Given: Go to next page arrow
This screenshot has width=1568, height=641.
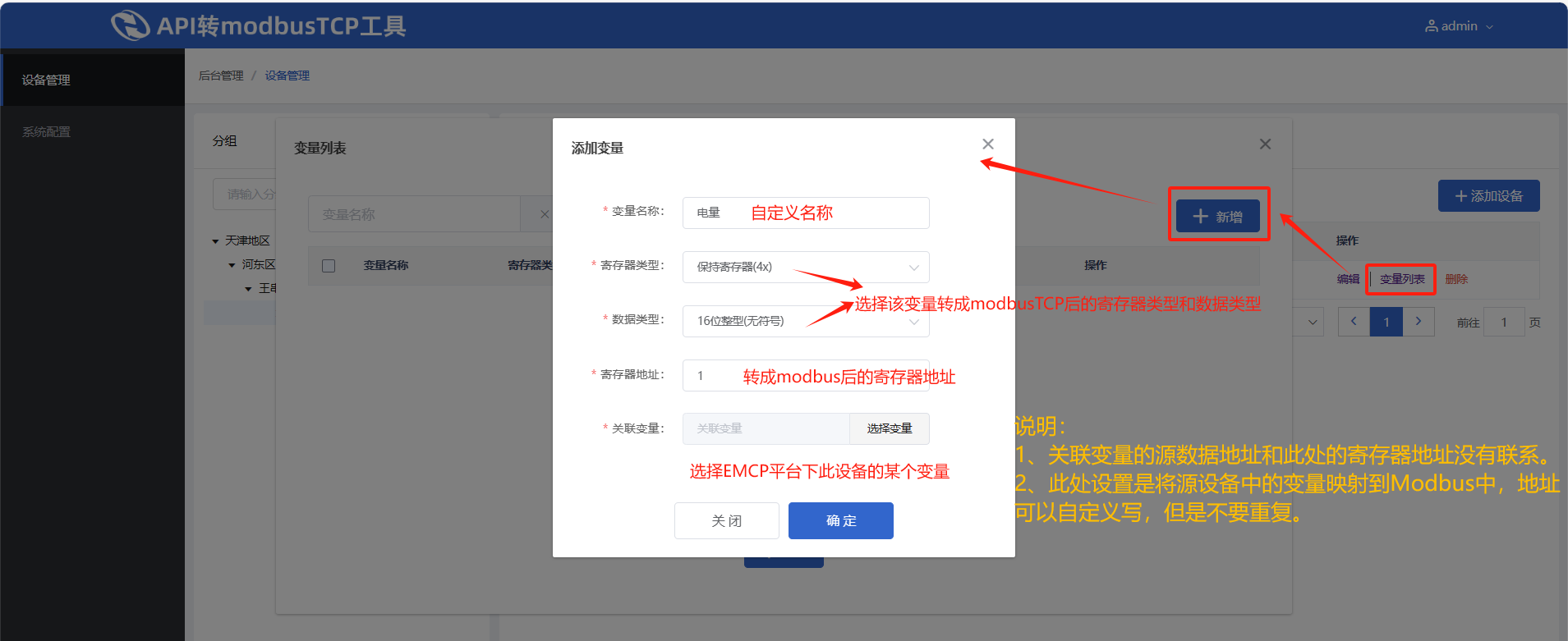Looking at the screenshot, I should pos(1419,322).
